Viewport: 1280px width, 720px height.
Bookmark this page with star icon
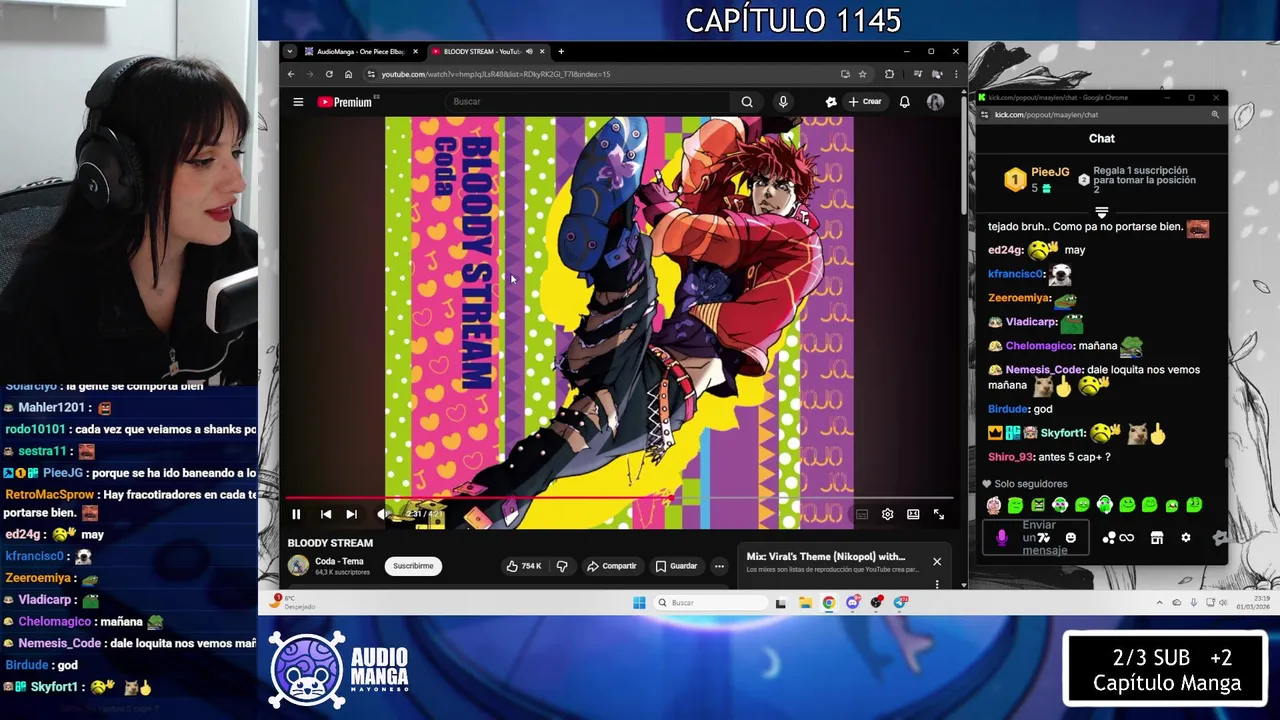coord(862,74)
